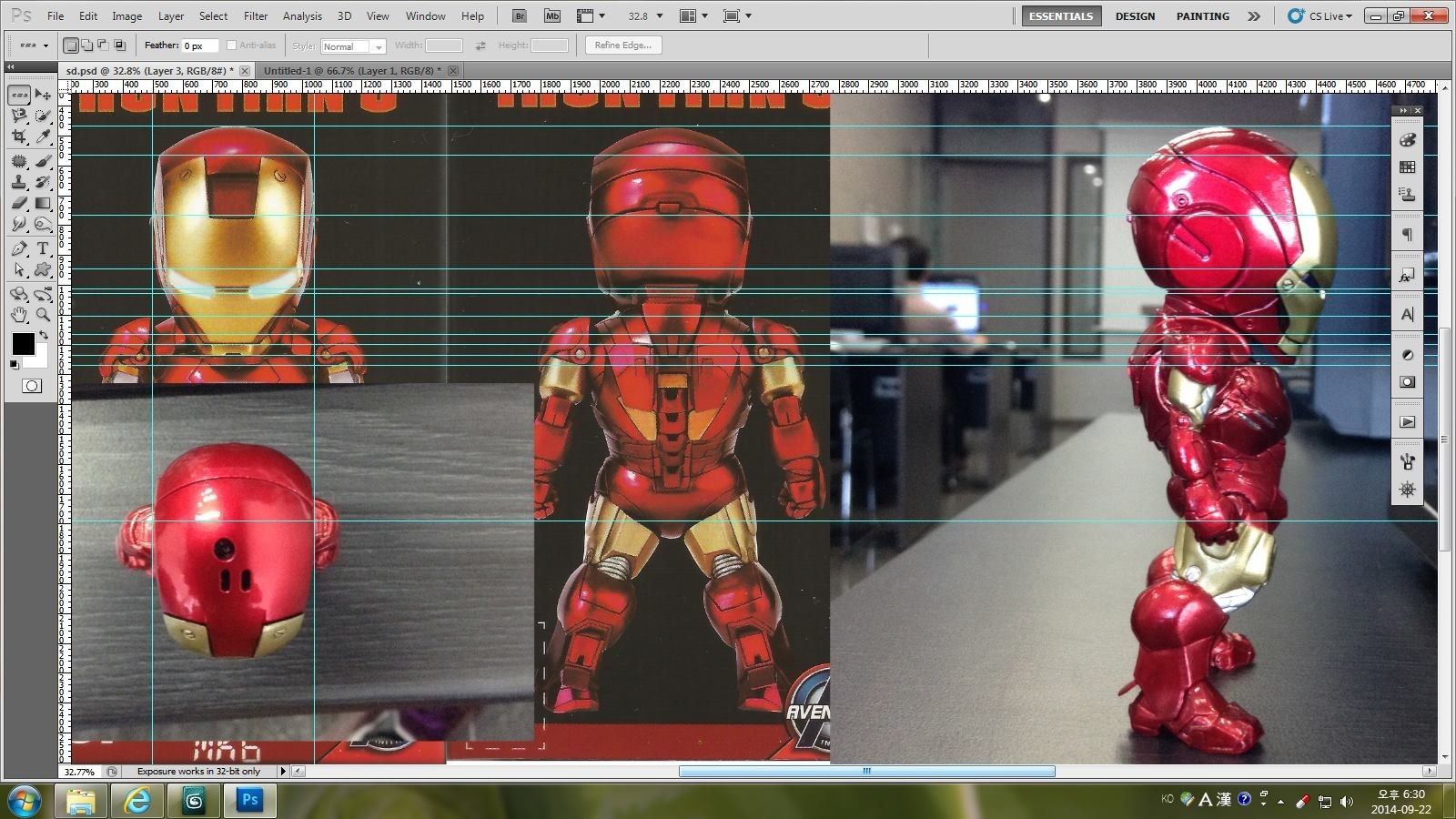
Task: Choose New selection mode
Action: point(71,45)
